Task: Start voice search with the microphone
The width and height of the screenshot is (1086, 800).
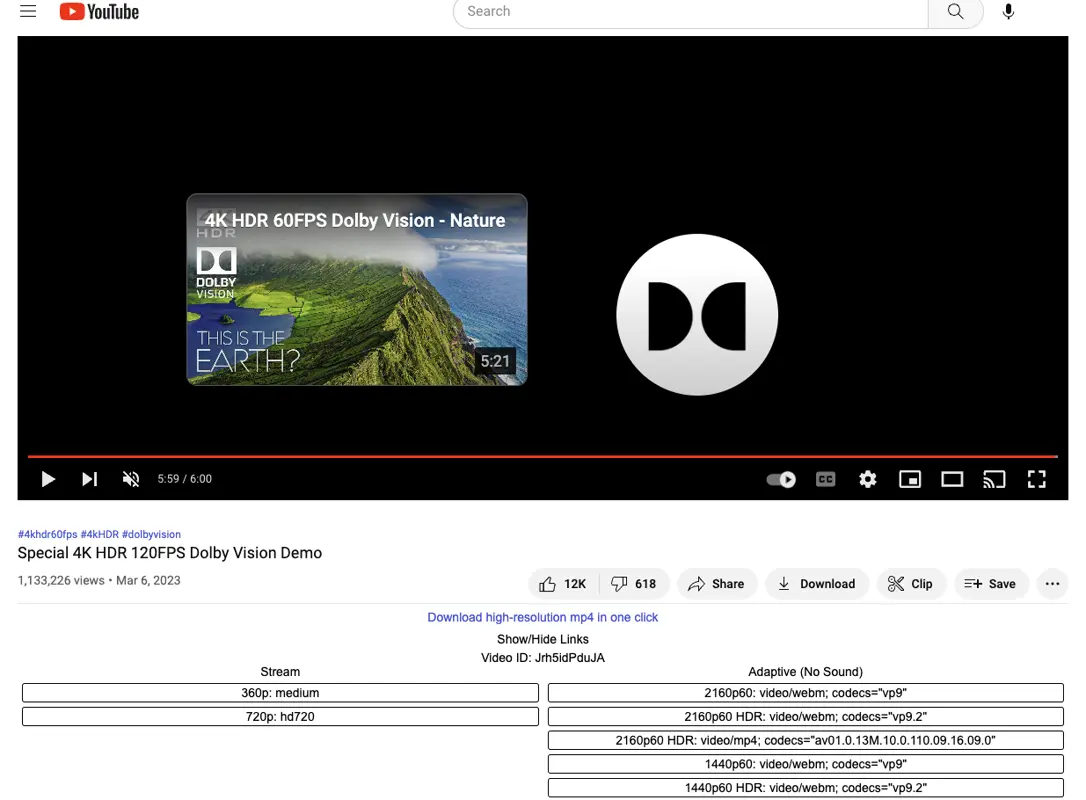Action: tap(1008, 12)
